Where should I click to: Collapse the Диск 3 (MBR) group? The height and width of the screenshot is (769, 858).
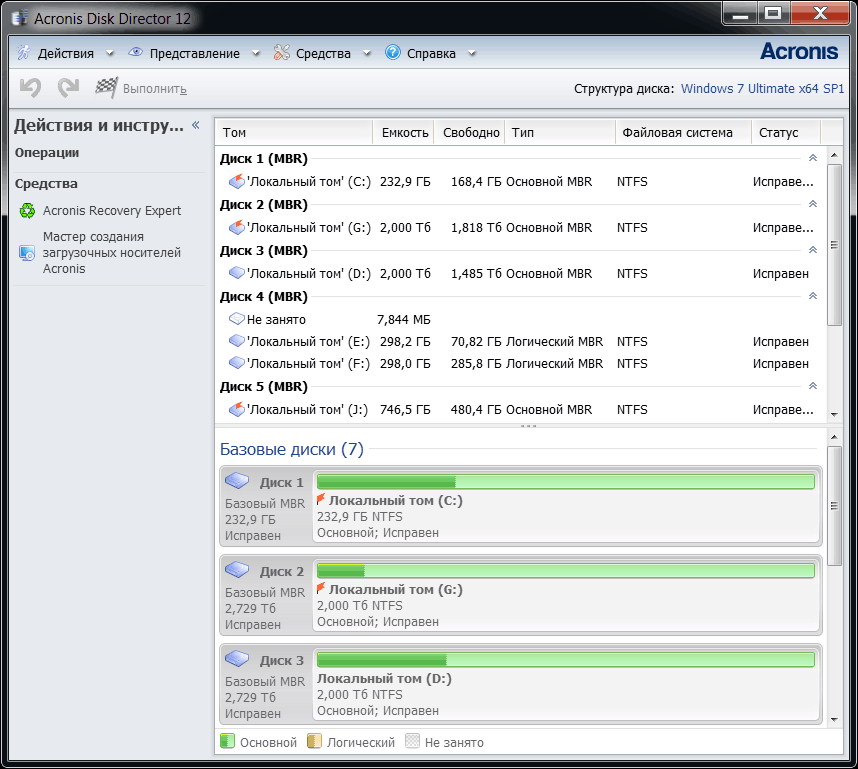[813, 250]
